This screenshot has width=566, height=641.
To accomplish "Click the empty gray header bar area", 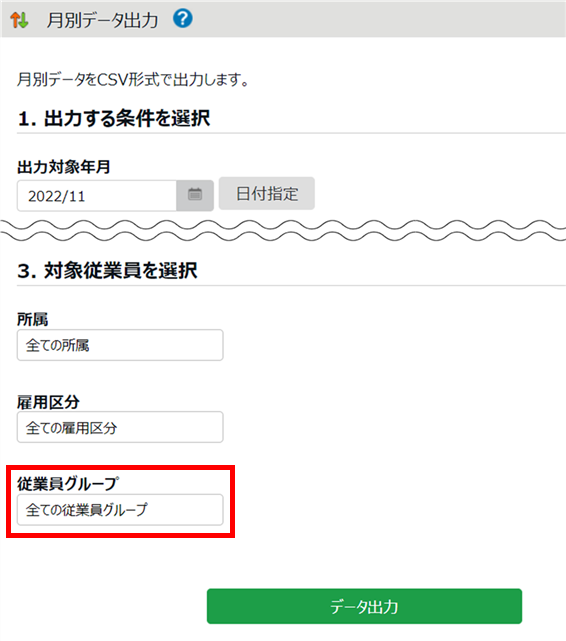I will point(378,19).
